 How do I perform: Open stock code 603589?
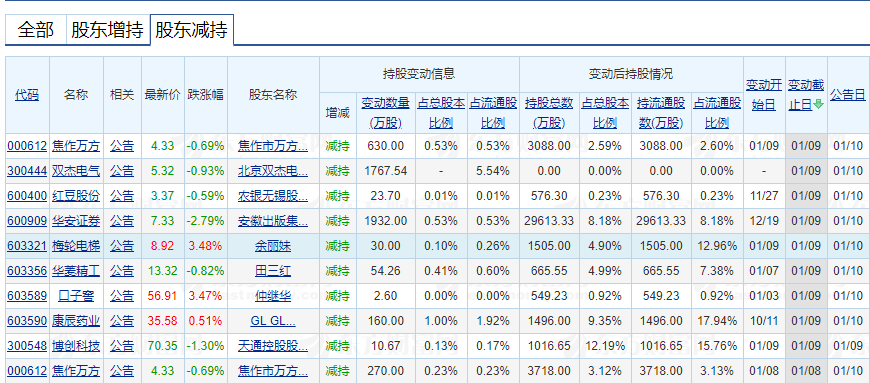click(27, 296)
